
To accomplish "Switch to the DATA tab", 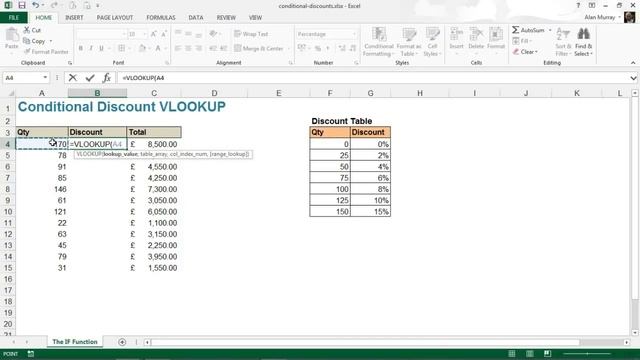I will pyautogui.click(x=196, y=18).
